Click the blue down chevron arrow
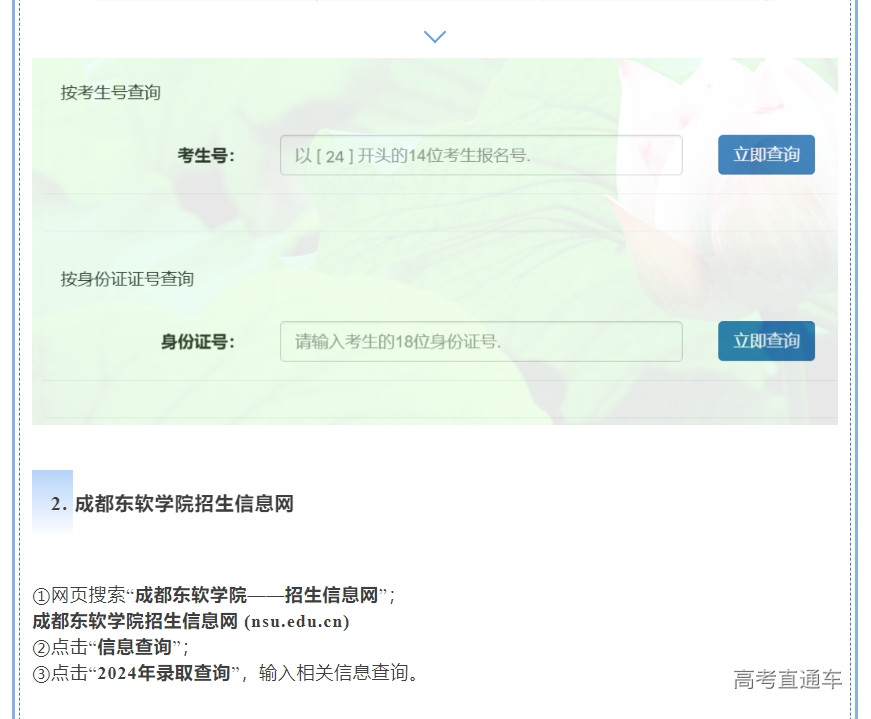Screen dimensions: 871x719 434,37
